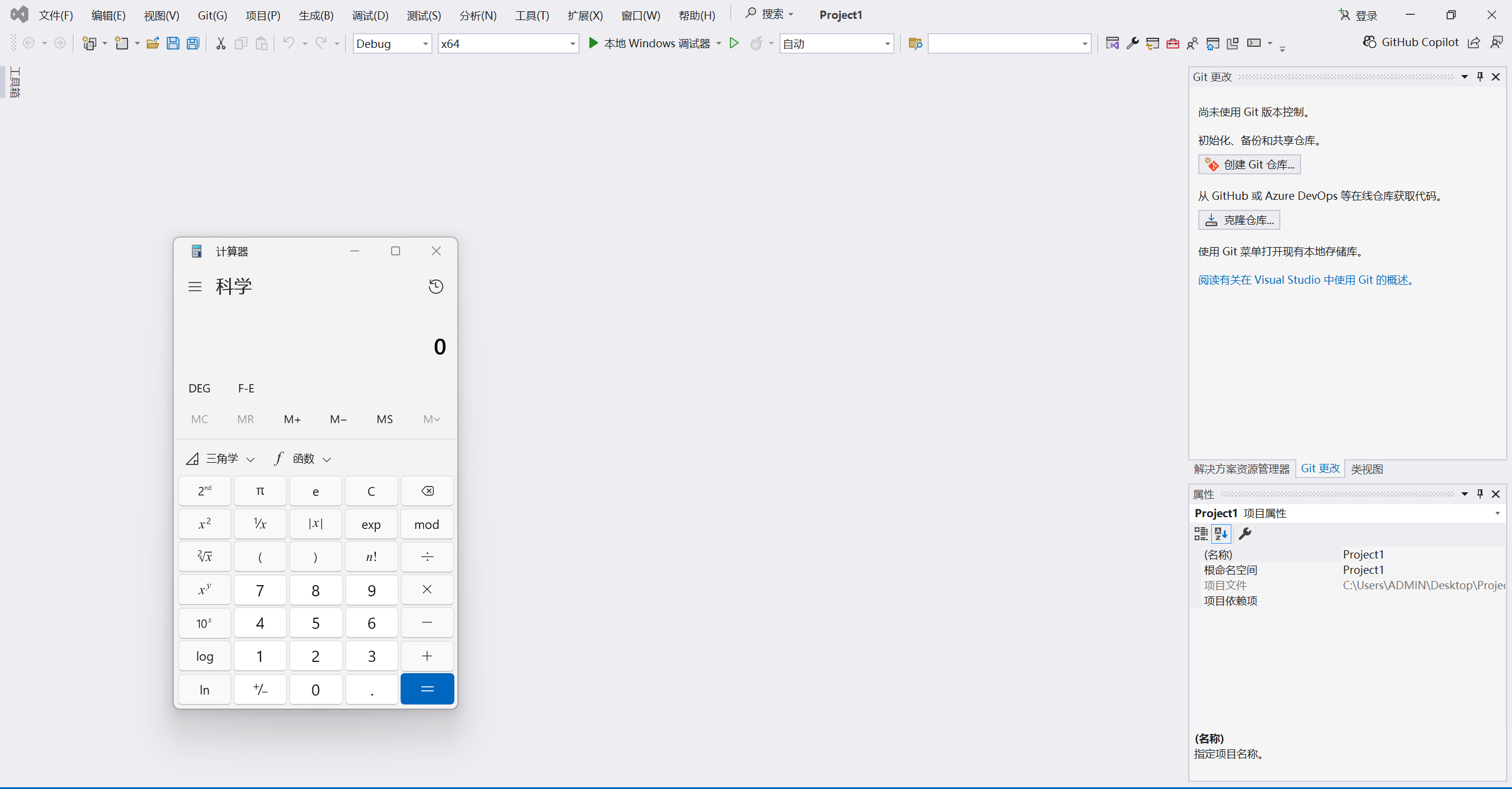The height and width of the screenshot is (789, 1512).
Task: Open the Visual Studio Git overview link
Action: [1305, 280]
